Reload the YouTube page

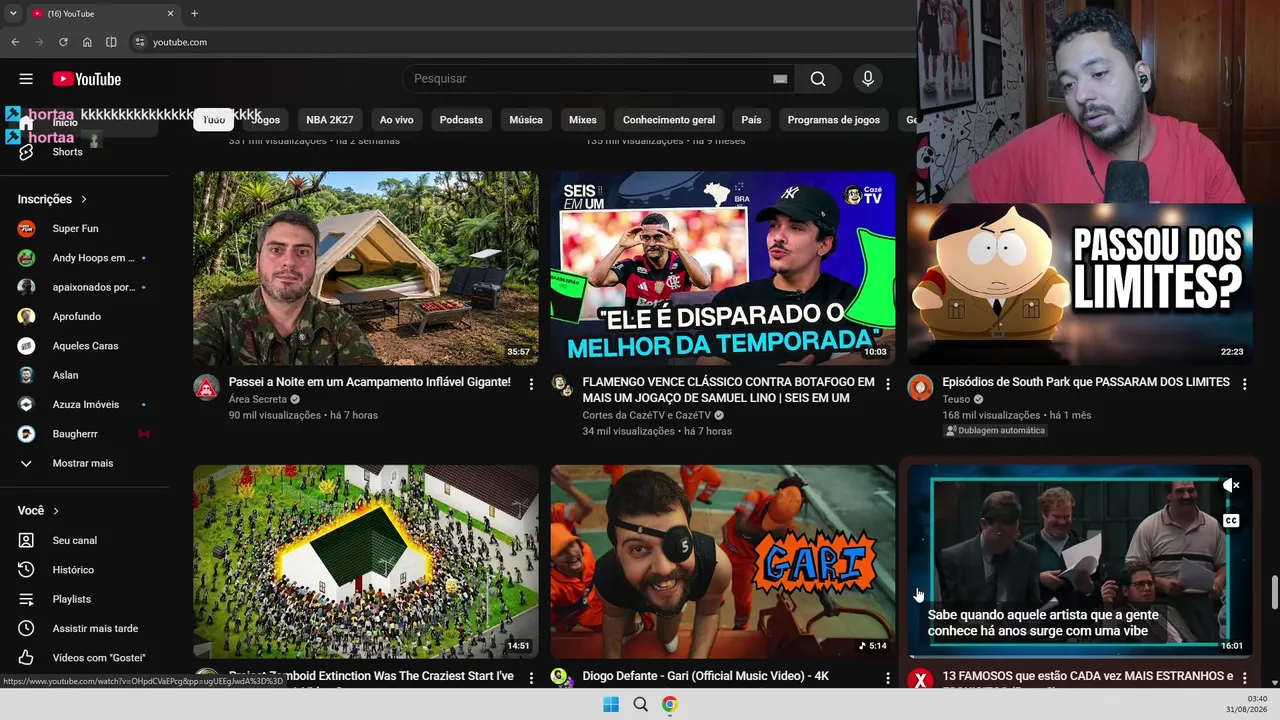tap(63, 42)
